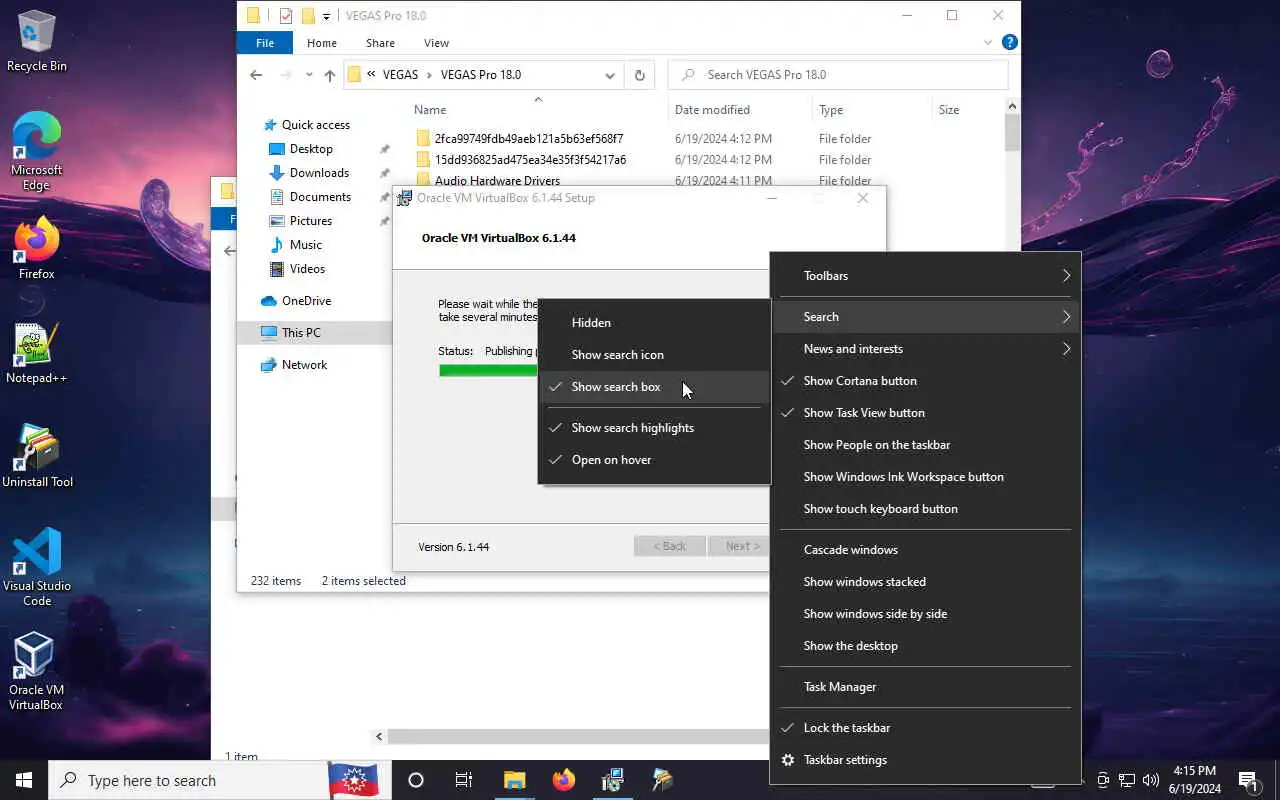Enable Show People on the taskbar
Image resolution: width=1280 pixels, height=800 pixels.
point(925,445)
